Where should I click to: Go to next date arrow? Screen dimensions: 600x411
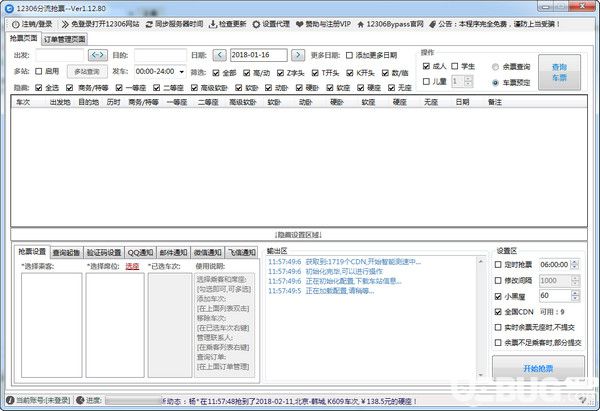pyautogui.click(x=298, y=55)
